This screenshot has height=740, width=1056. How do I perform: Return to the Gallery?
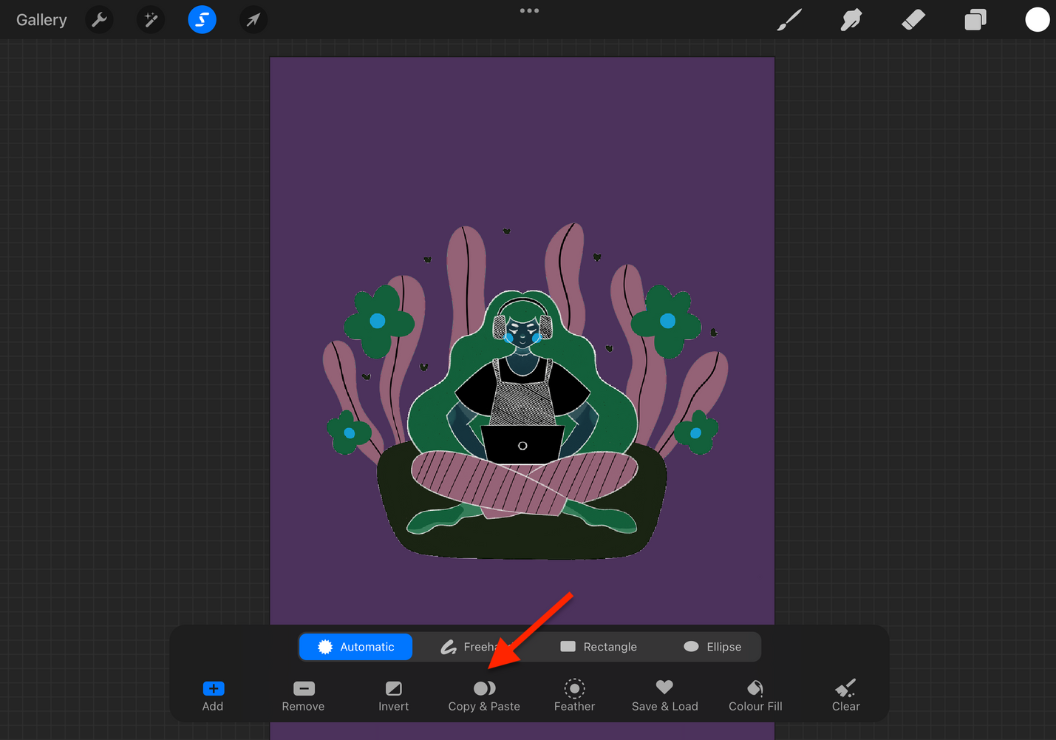40,19
